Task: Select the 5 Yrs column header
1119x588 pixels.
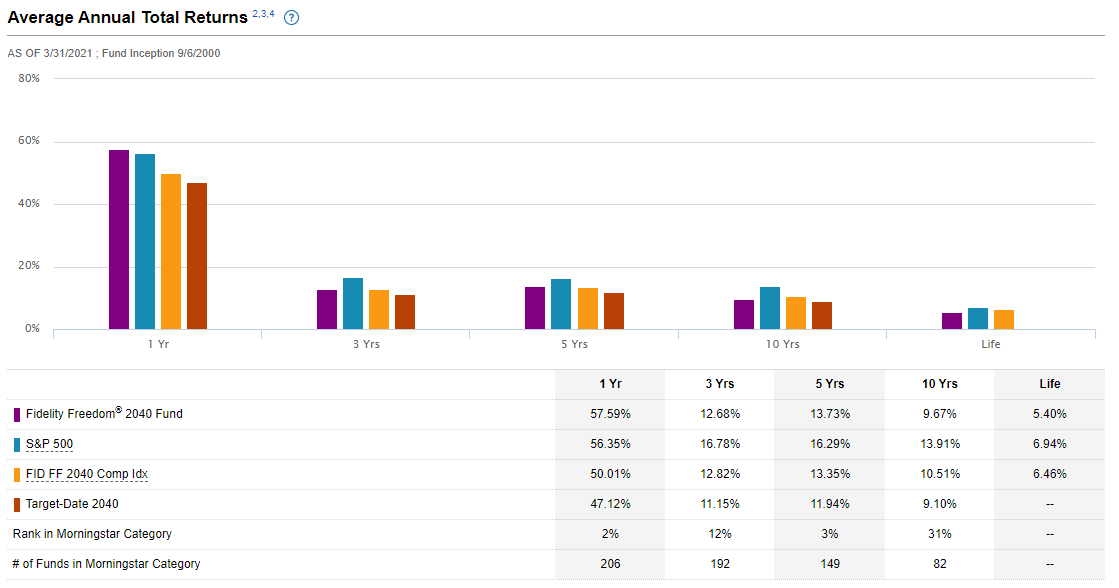Action: 829,384
